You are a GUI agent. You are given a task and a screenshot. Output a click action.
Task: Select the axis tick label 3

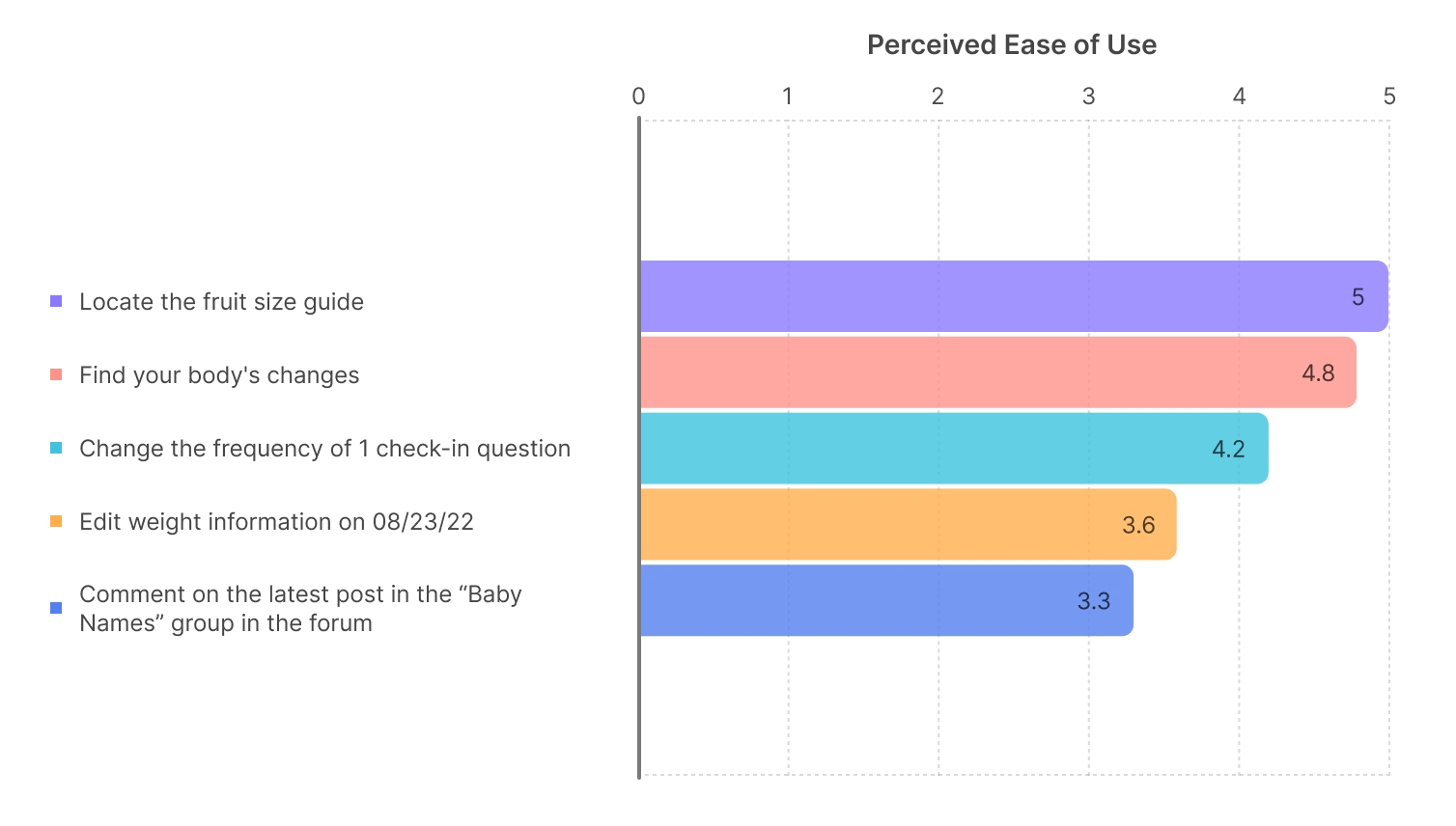coord(1088,96)
